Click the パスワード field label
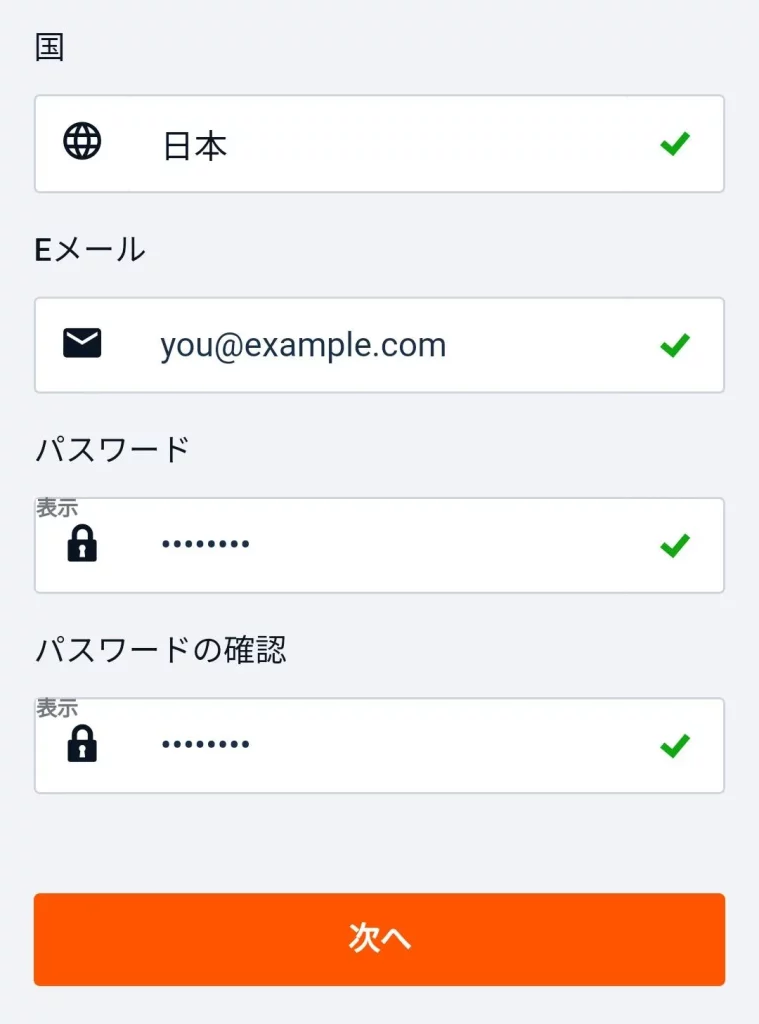759x1024 pixels. (x=112, y=450)
